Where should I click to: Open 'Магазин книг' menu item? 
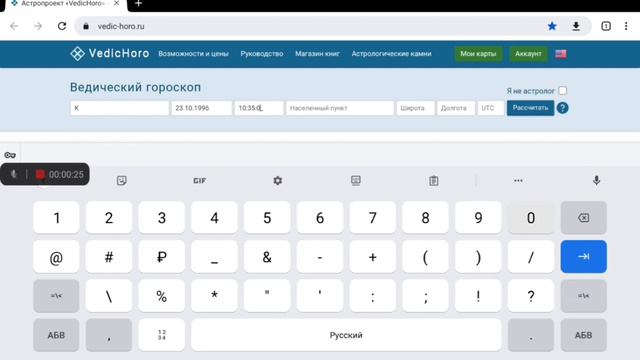317,53
